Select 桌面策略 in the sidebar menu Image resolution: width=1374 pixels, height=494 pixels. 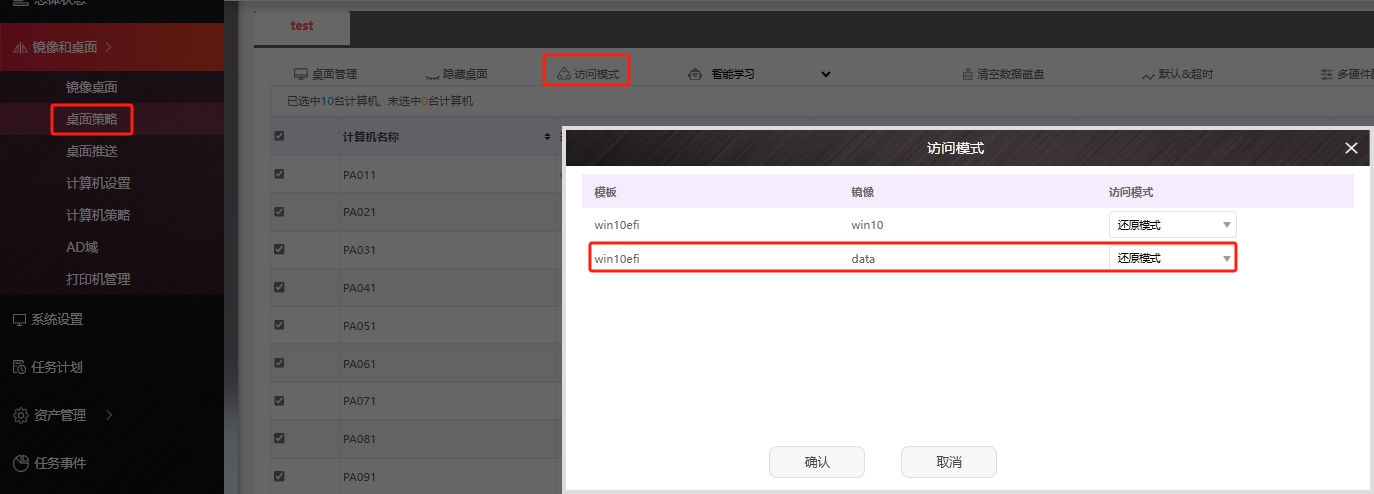coord(92,119)
